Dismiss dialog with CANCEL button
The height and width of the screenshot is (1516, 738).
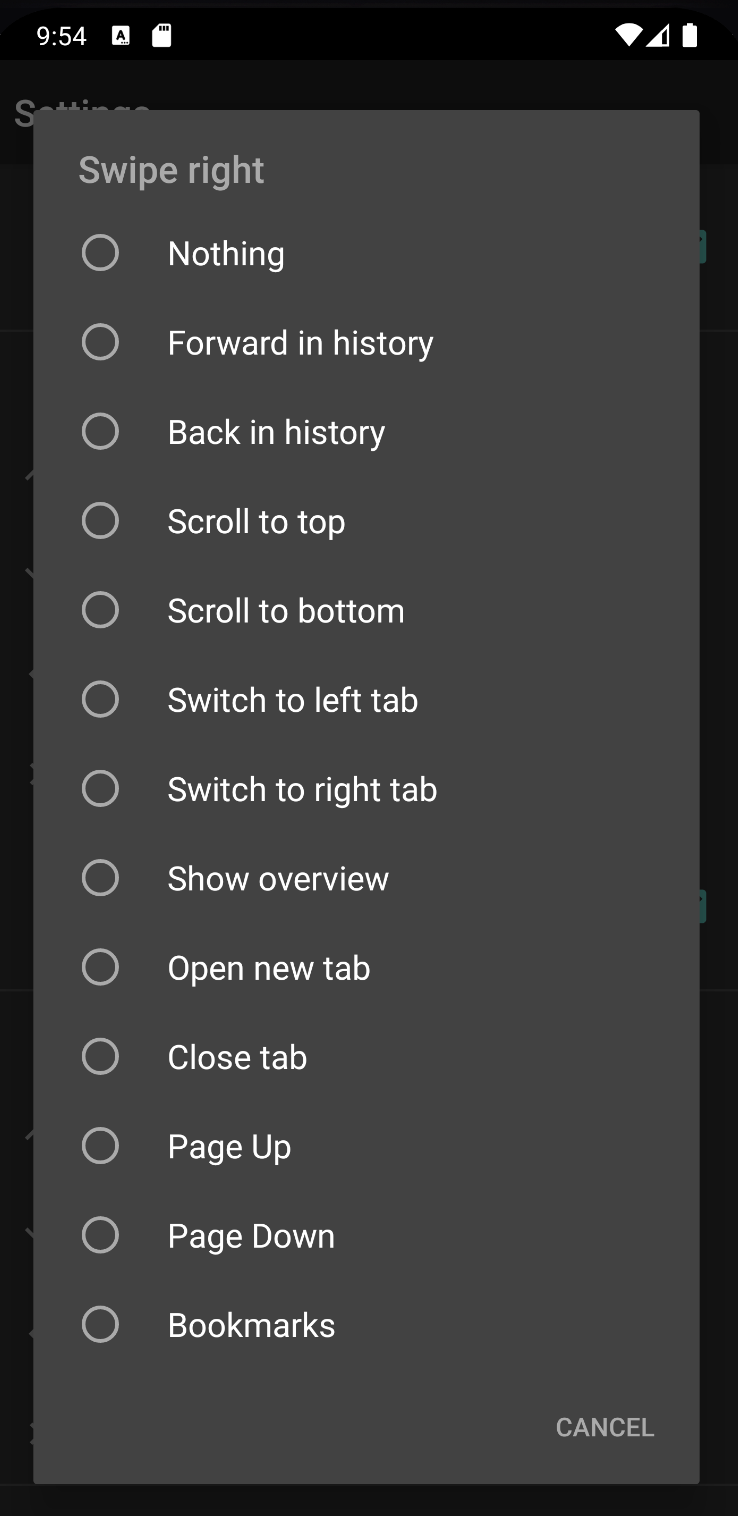(x=605, y=1427)
